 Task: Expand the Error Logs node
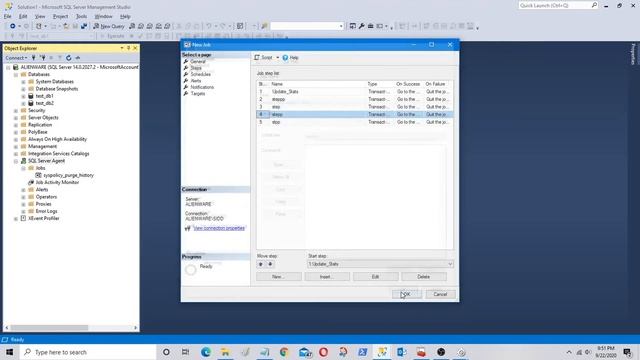point(23,211)
